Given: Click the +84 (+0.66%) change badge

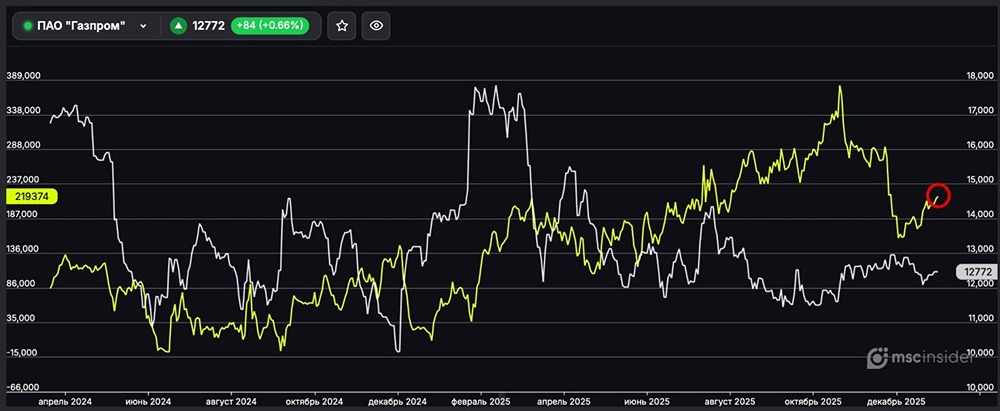Looking at the screenshot, I should point(270,26).
